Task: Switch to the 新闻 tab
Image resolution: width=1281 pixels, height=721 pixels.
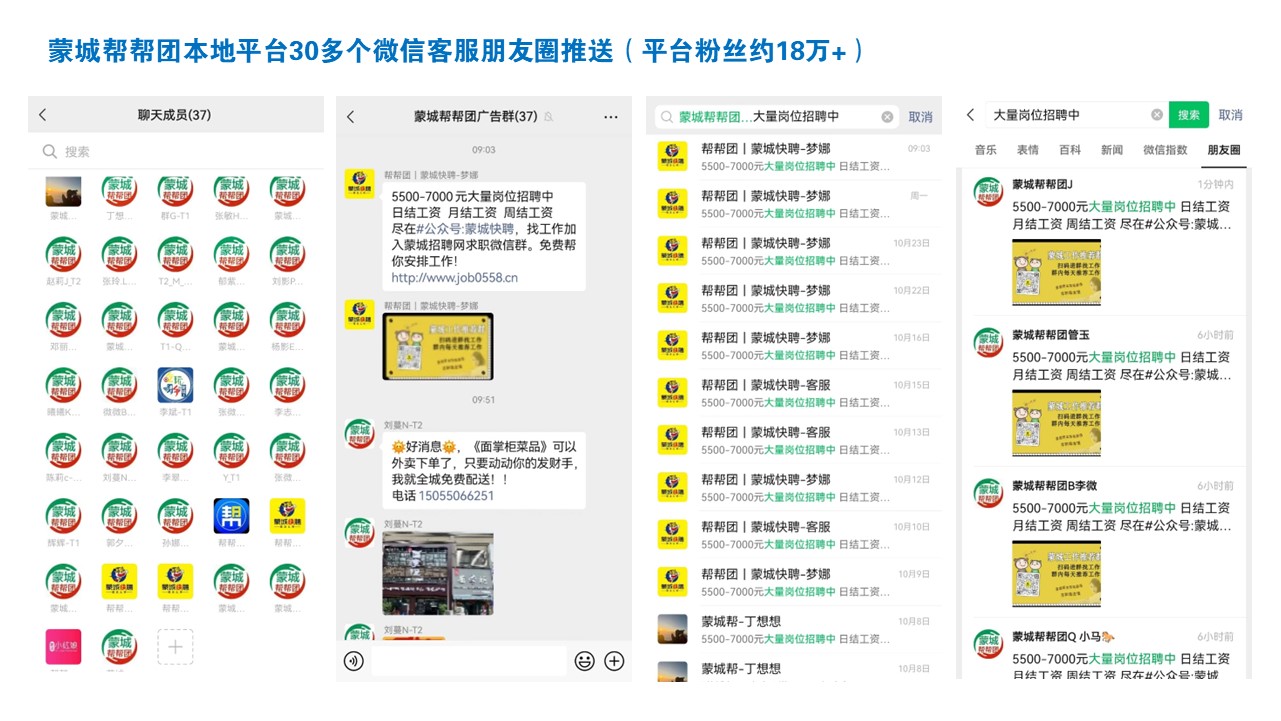Action: click(x=1112, y=150)
